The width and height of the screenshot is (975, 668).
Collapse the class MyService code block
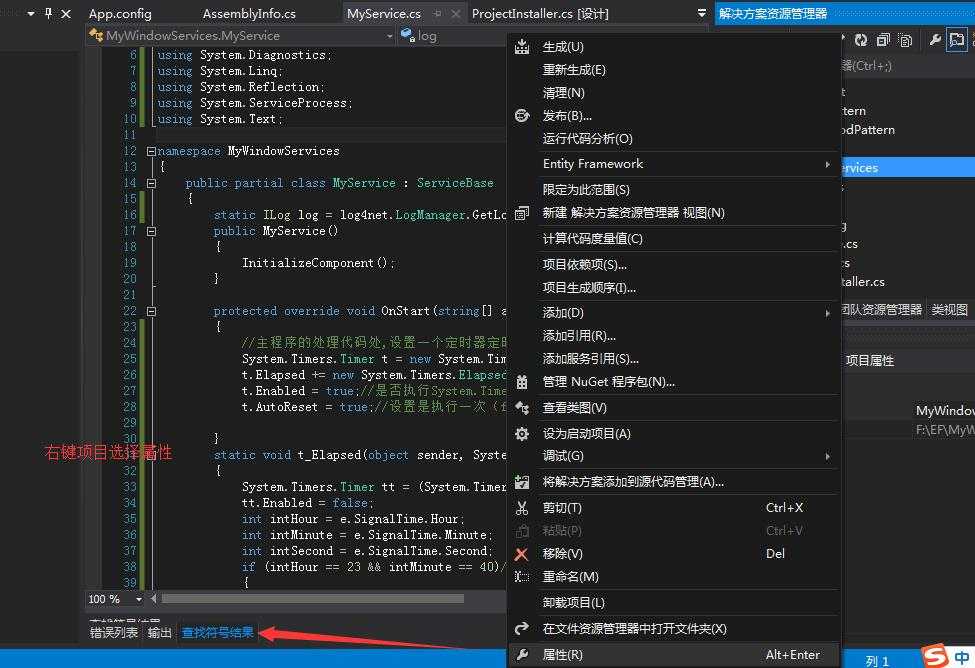pyautogui.click(x=151, y=183)
